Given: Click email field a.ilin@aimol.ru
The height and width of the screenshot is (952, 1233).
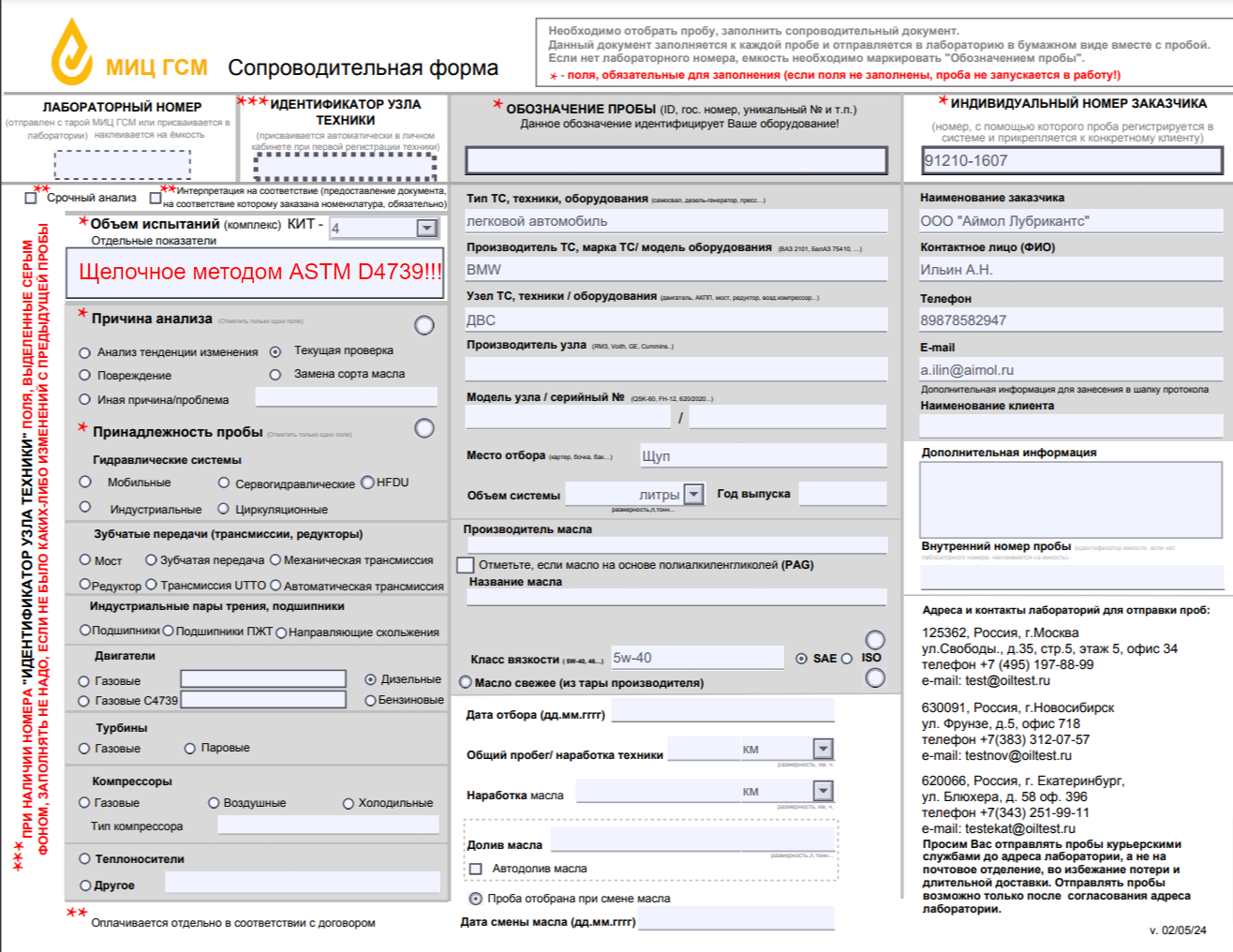Looking at the screenshot, I should point(1071,369).
